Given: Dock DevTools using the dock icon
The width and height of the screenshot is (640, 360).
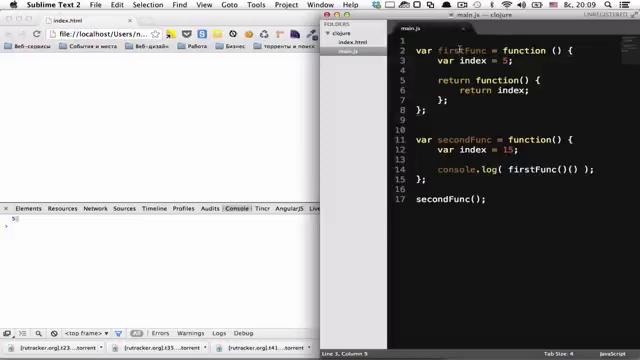Looking at the screenshot, I should pyautogui.click(x=7, y=333).
